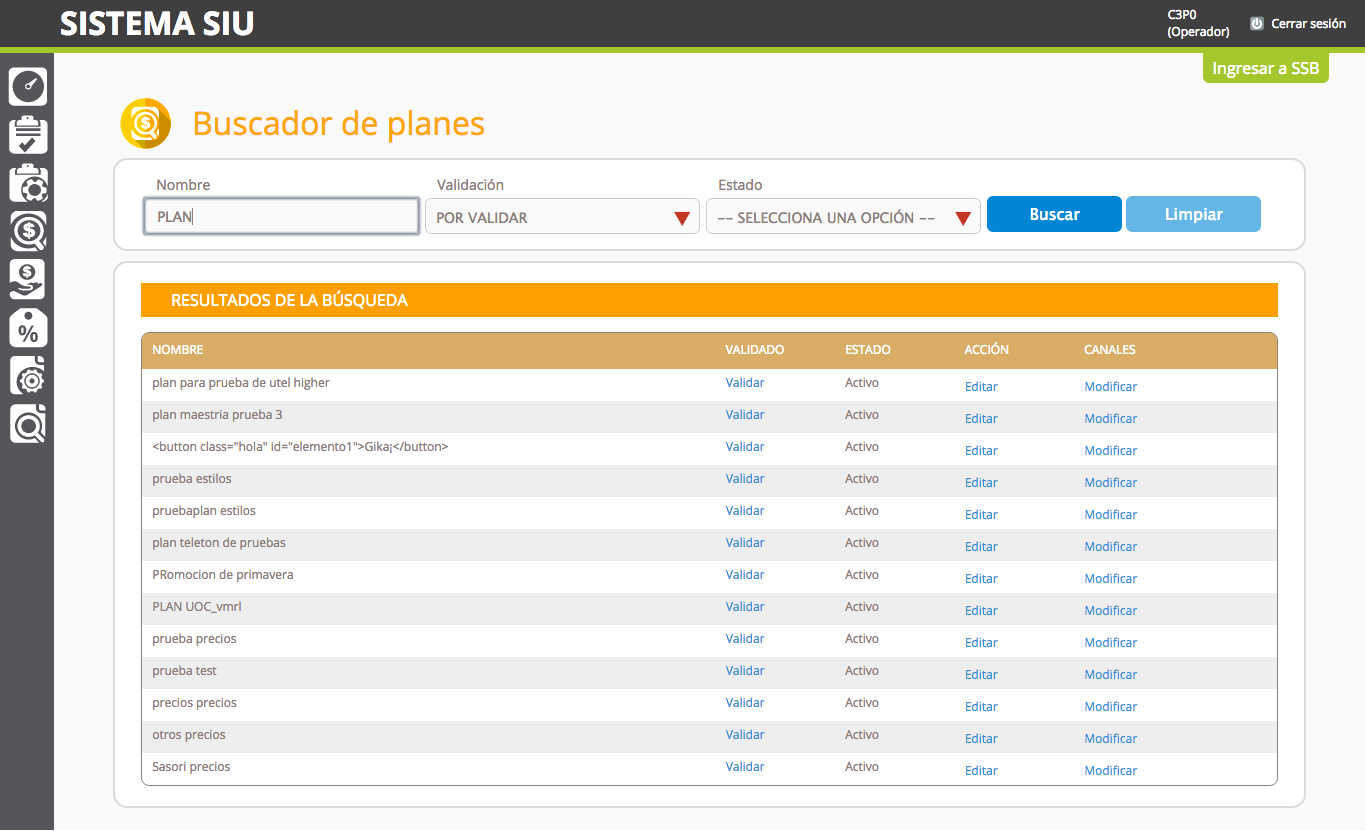Viewport: 1365px width, 831px height.
Task: Click Validar in the button class hola row
Action: (745, 447)
